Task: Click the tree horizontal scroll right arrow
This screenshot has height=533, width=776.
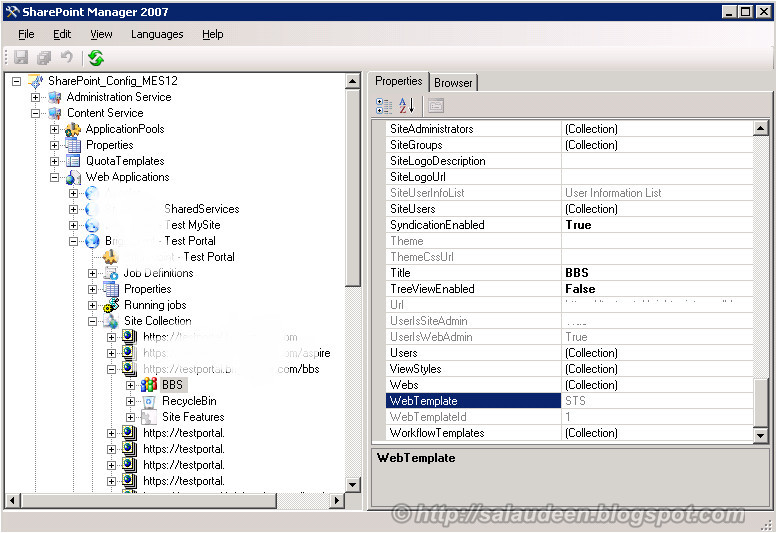Action: click(337, 500)
